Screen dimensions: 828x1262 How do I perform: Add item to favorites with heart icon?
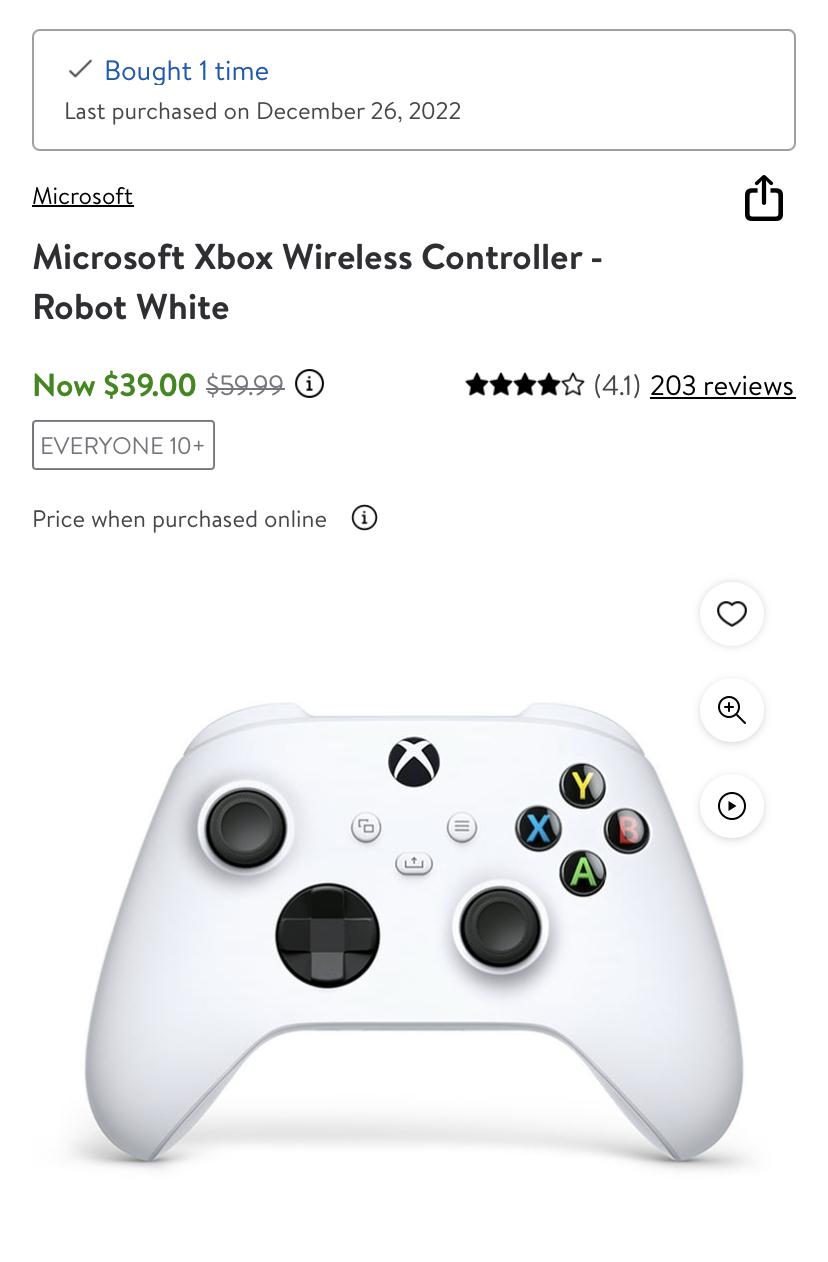pos(731,614)
